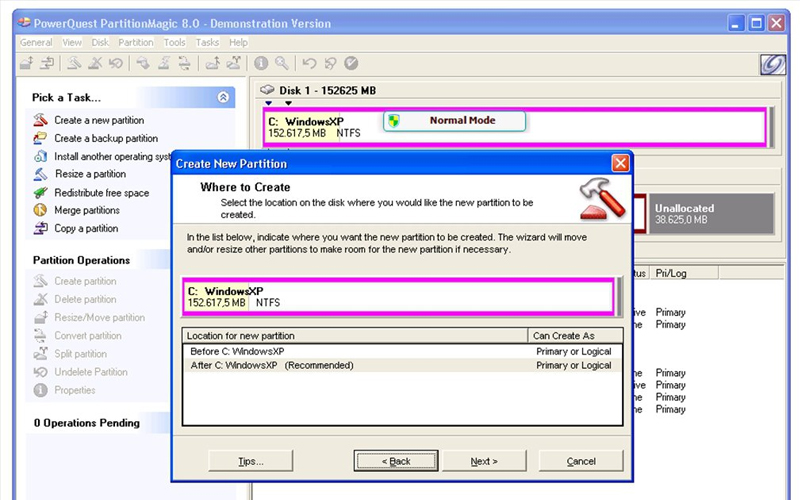Screen dimensions: 800x500
Task: Cancel the Create New Partition wizard
Action: coord(581,461)
